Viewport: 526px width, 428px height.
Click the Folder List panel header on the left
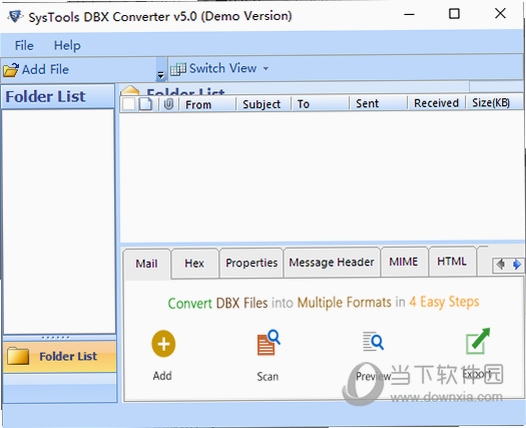[58, 97]
